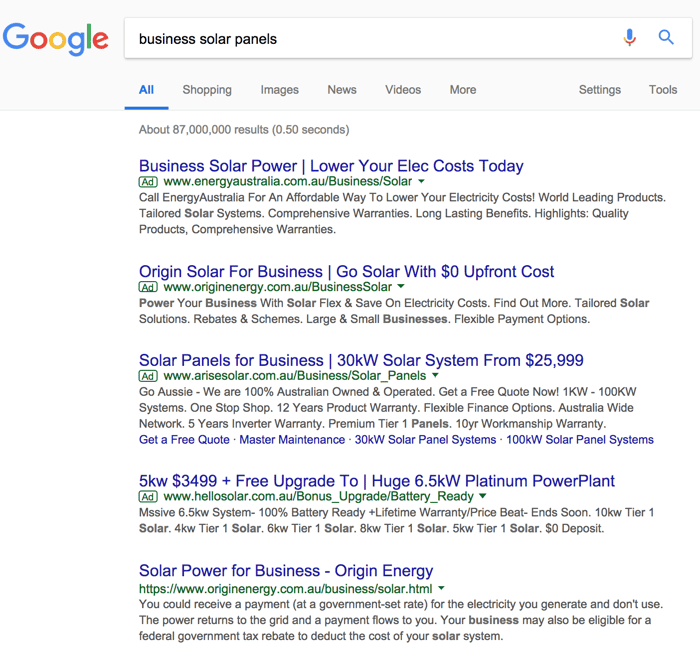Select the News tab
The image size is (700, 648).
341,90
